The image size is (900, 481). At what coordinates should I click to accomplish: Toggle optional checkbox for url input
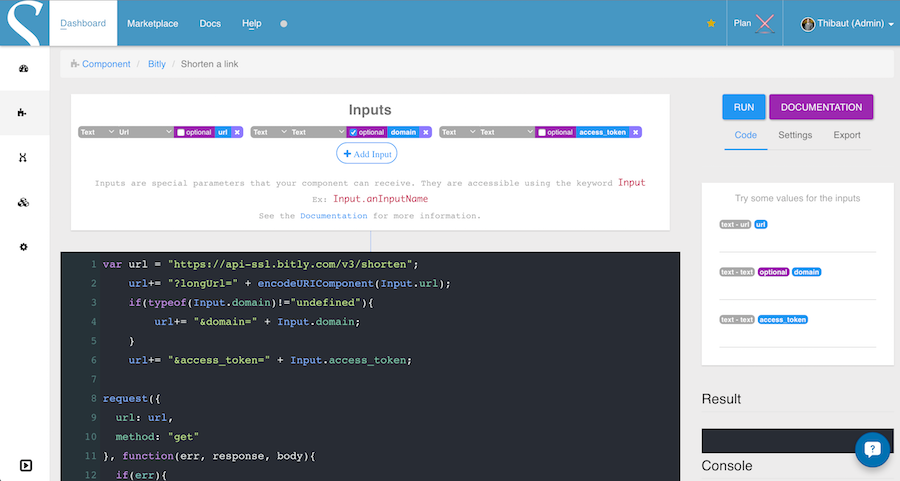[181, 133]
